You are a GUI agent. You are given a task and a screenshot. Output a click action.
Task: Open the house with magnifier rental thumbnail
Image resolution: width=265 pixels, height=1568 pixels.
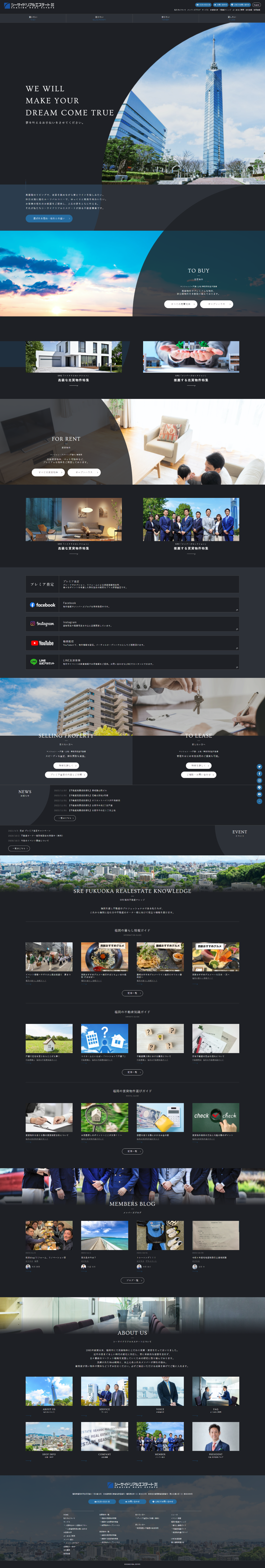[104, 1118]
